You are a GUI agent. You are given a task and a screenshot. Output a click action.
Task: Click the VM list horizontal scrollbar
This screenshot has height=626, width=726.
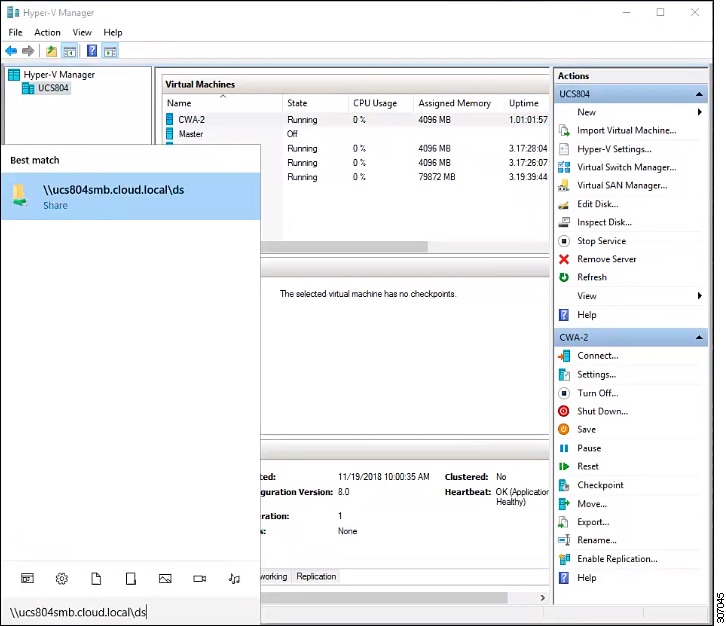pyautogui.click(x=344, y=247)
